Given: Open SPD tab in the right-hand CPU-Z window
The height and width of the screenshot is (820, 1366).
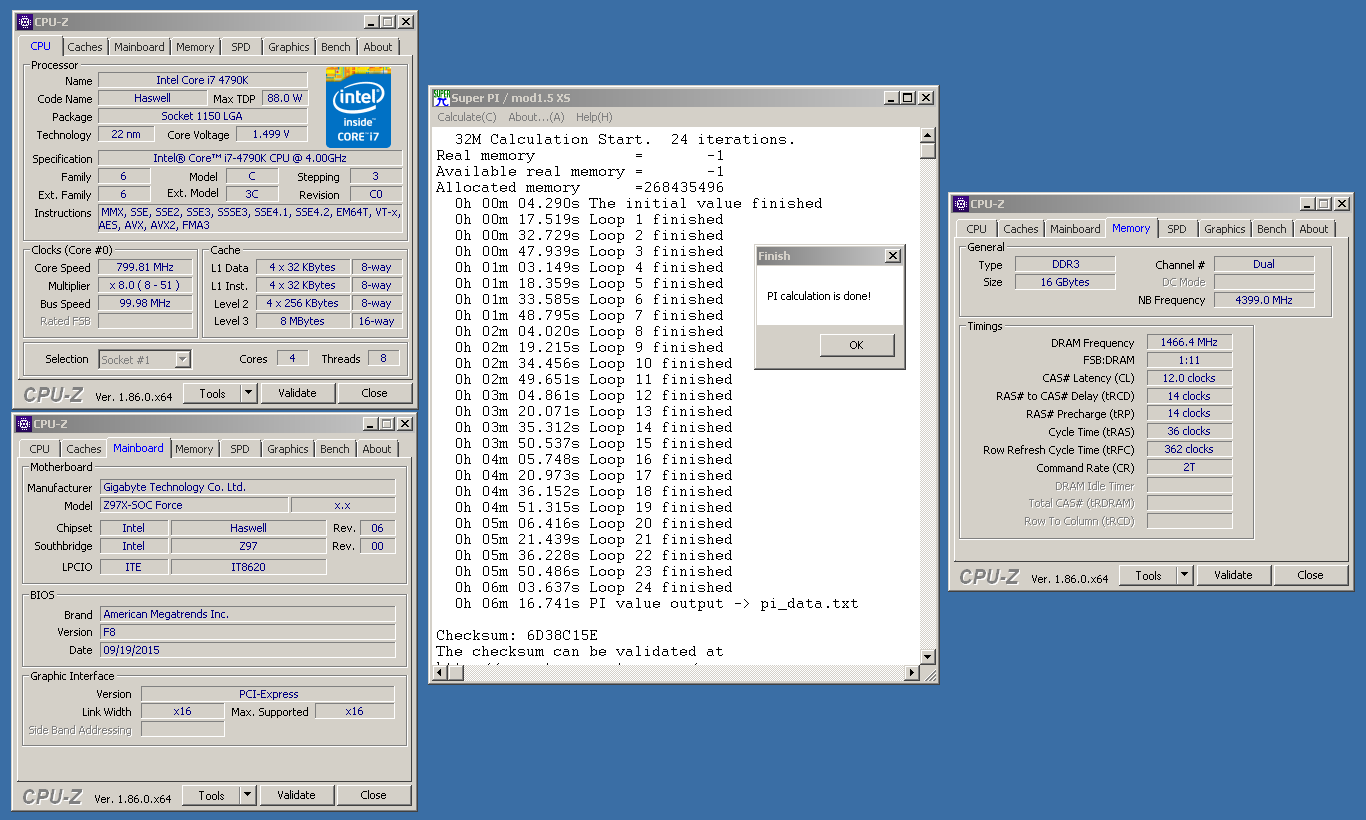Looking at the screenshot, I should click(1177, 229).
